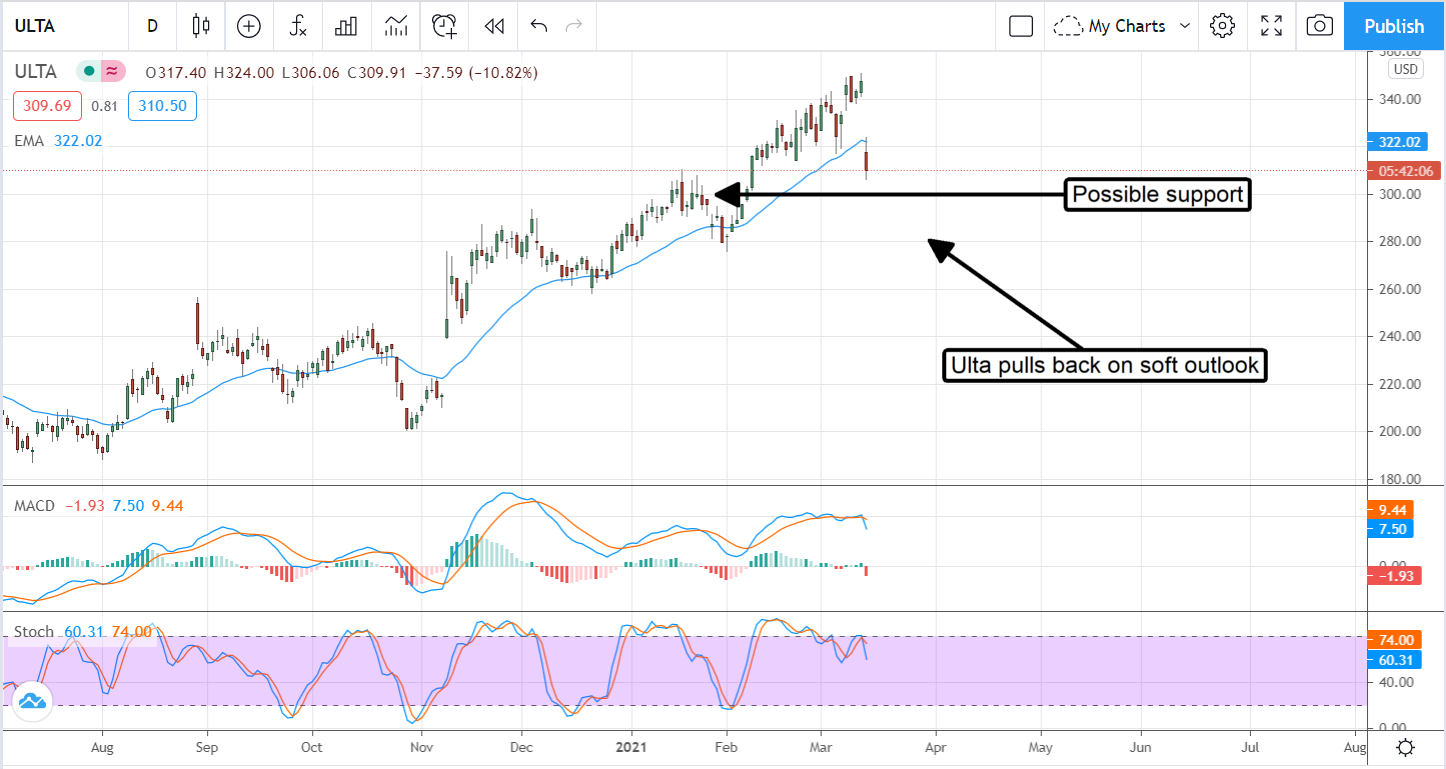Open the Indicator Templates icon
This screenshot has height=769, width=1446.
tap(395, 26)
